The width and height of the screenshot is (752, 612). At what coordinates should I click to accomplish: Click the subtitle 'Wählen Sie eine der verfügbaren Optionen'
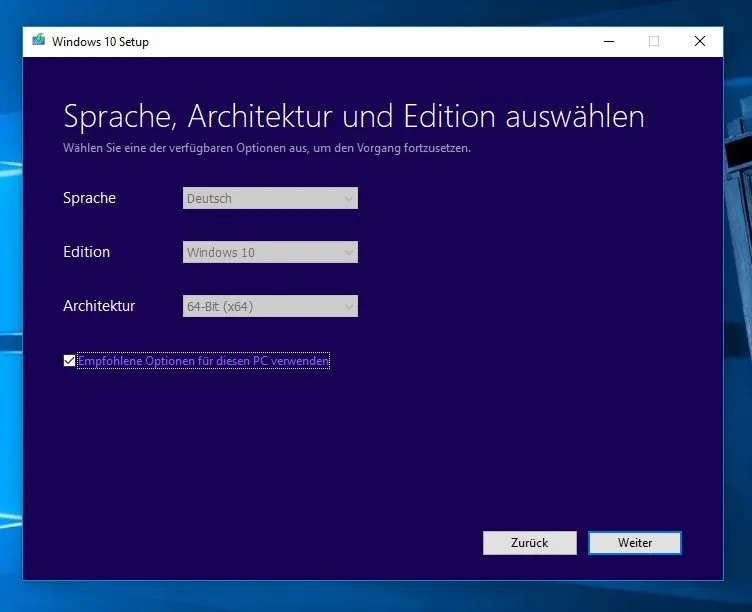[x=175, y=148]
